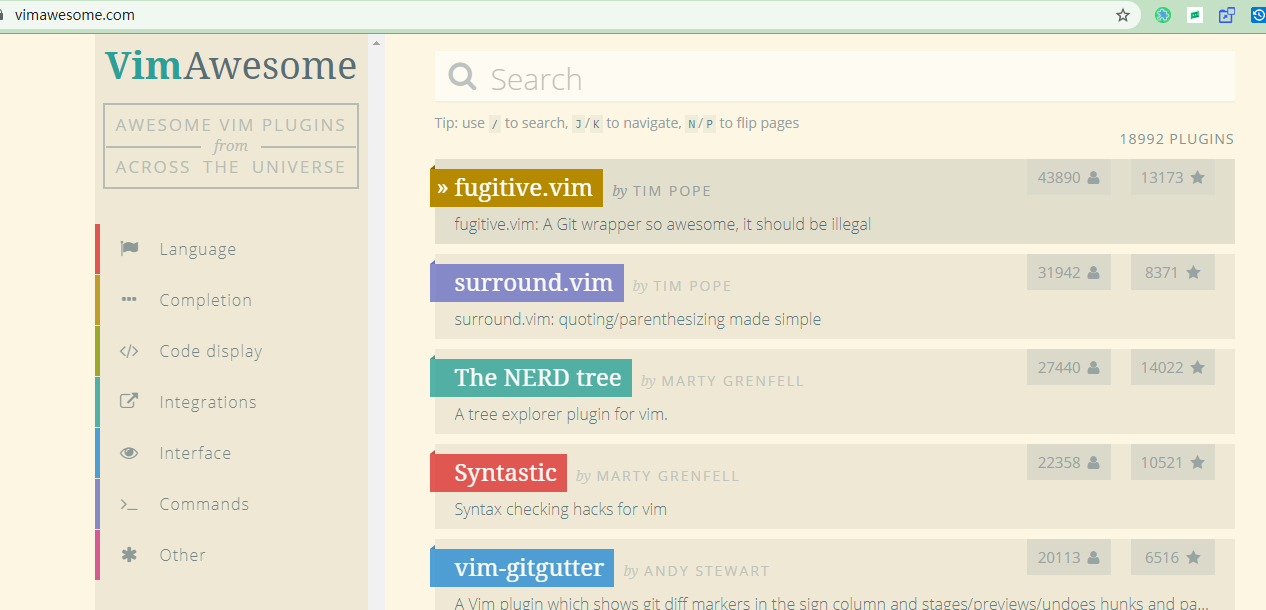This screenshot has height=610, width=1266.
Task: Open the blue overlapping squares extension
Action: pos(1227,15)
